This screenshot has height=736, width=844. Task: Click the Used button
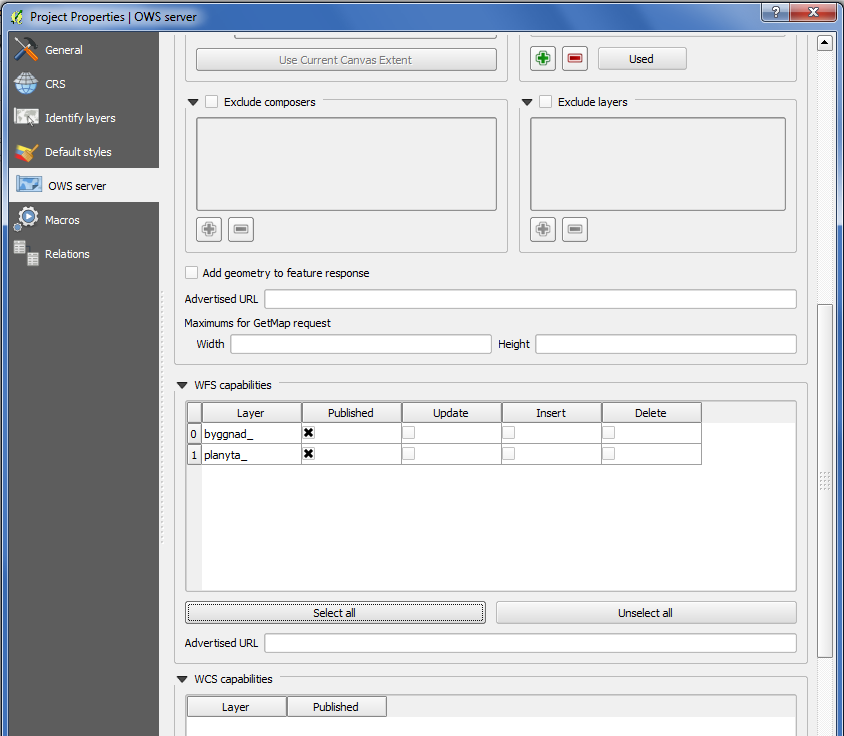click(642, 59)
